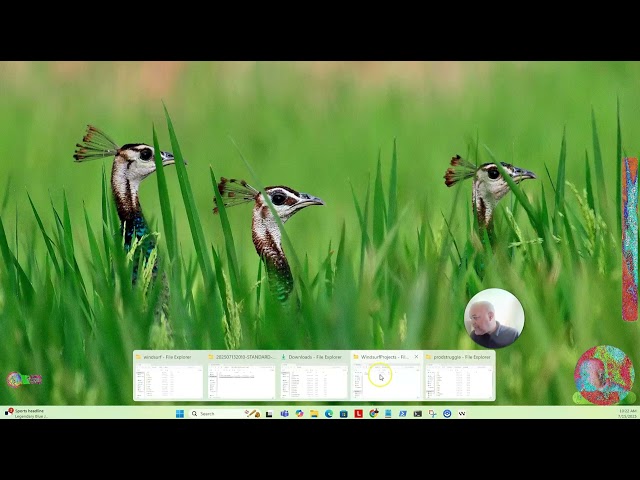
Task: Open the Windsurf taskbar icon
Action: (462, 413)
